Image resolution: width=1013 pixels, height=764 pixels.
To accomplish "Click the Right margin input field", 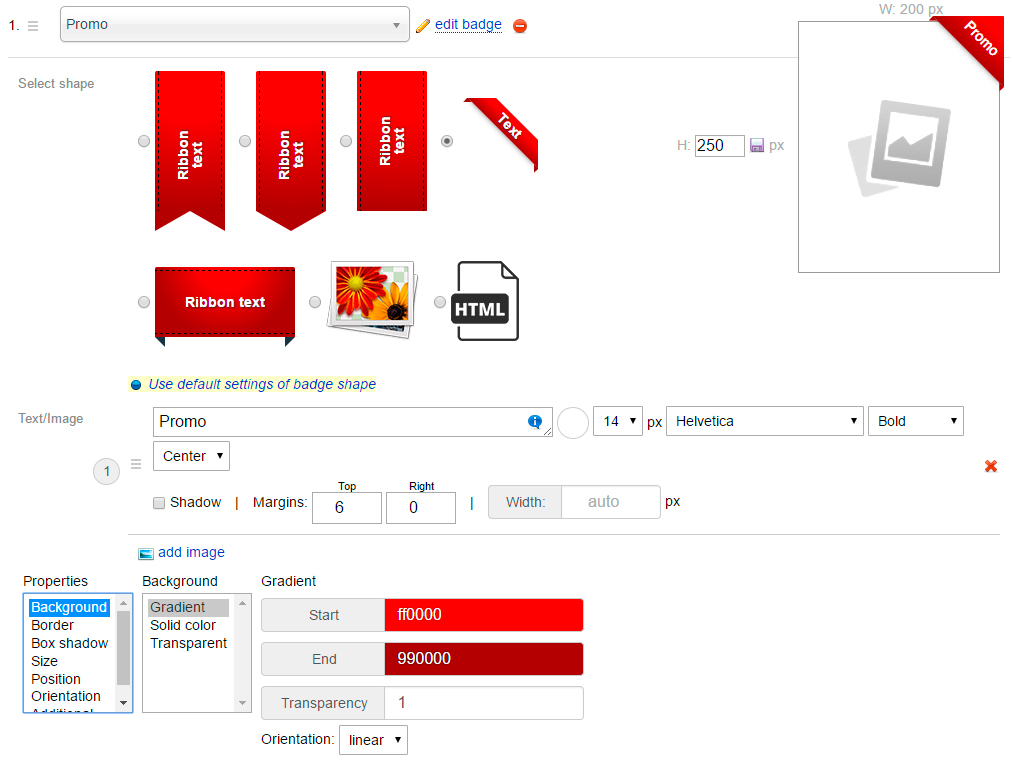I will pyautogui.click(x=421, y=508).
